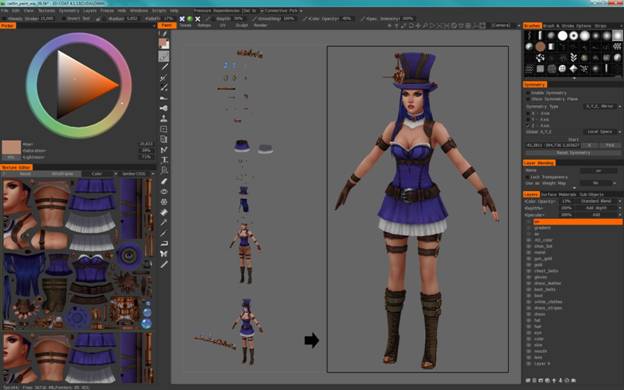Select the solid white circle brush alpha
The image size is (624, 390).
click(562, 36)
